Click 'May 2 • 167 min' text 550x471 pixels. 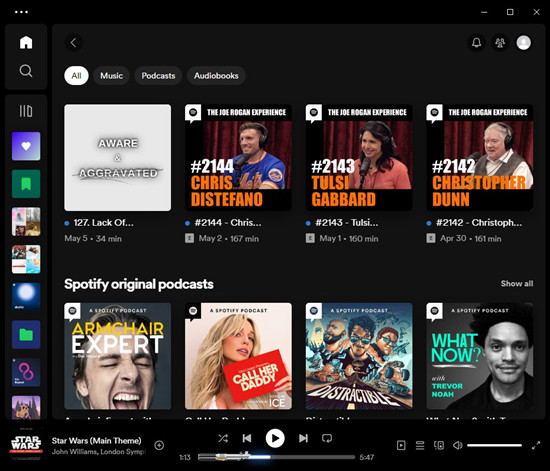coord(229,238)
